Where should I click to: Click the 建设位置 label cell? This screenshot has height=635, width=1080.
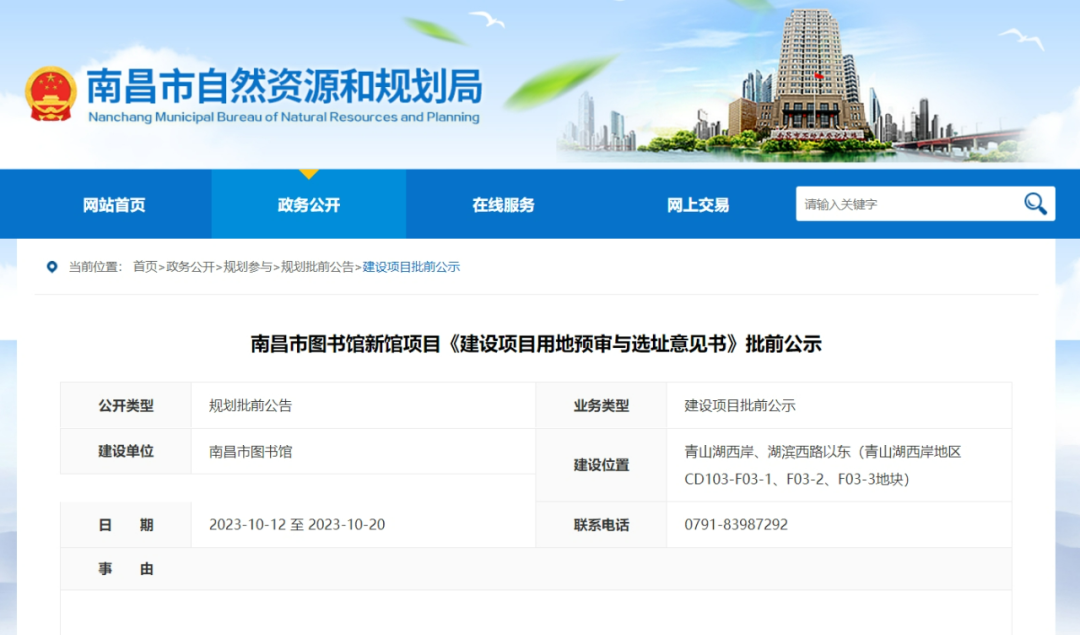(601, 465)
